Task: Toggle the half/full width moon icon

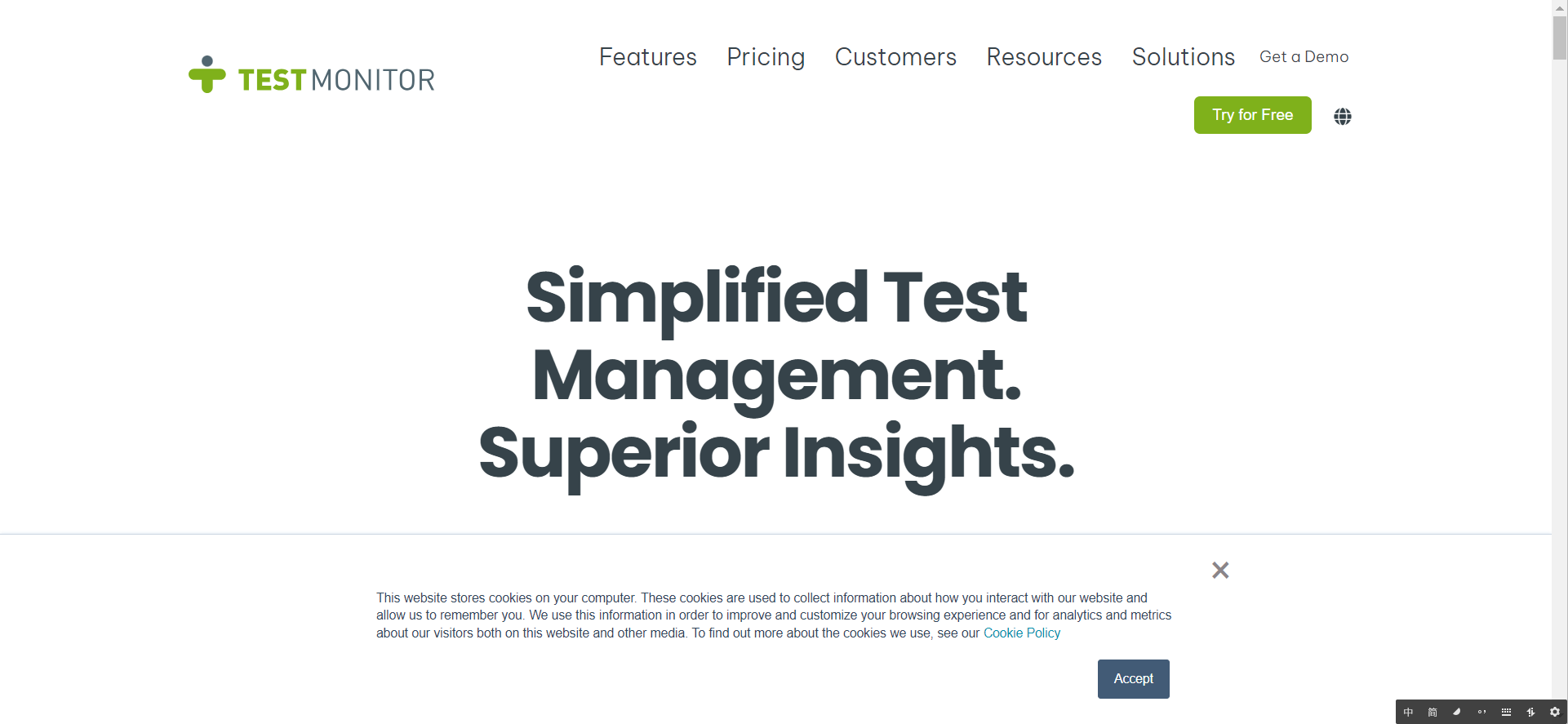Action: point(1457,713)
